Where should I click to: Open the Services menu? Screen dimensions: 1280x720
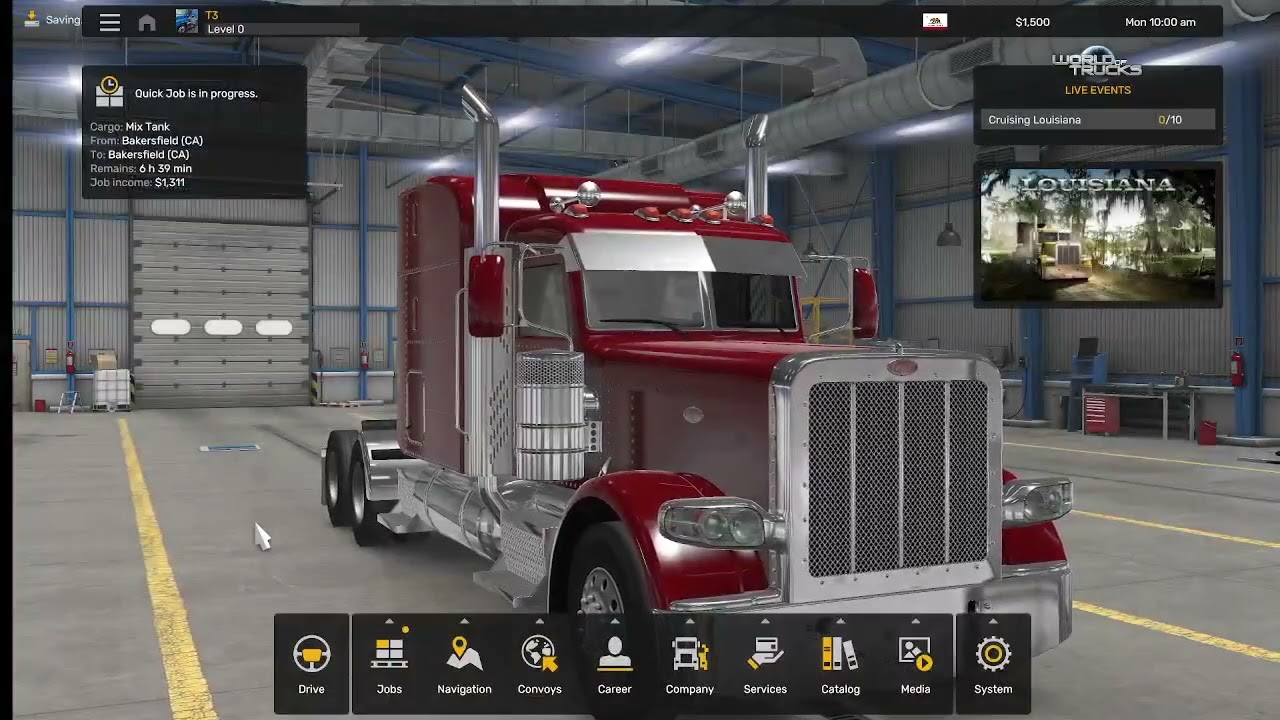pyautogui.click(x=765, y=664)
